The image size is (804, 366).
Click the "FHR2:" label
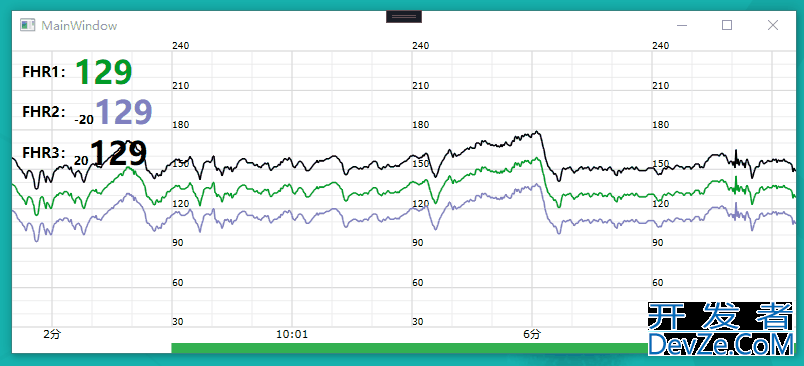44,112
